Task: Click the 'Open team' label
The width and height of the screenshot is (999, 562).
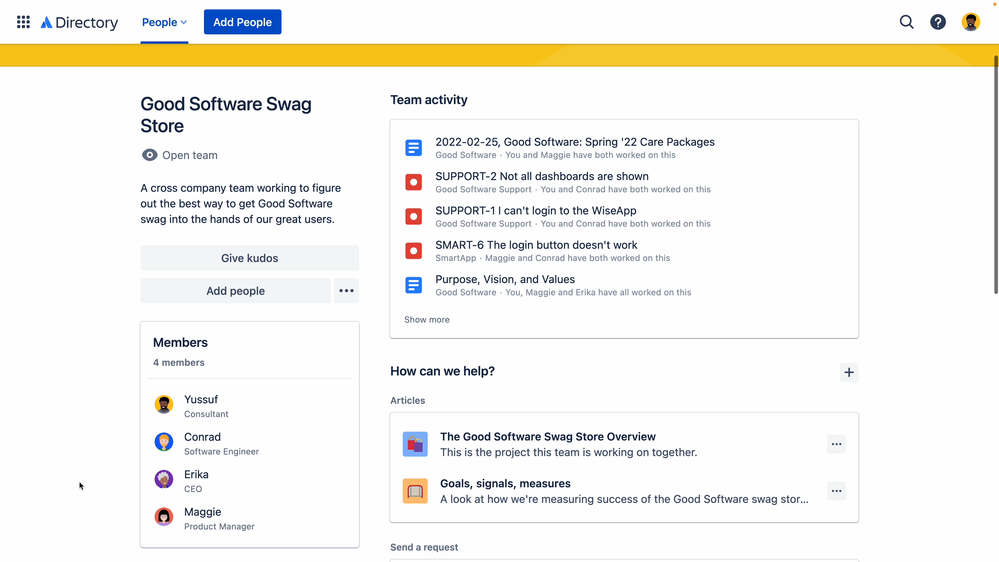Action: [x=190, y=155]
